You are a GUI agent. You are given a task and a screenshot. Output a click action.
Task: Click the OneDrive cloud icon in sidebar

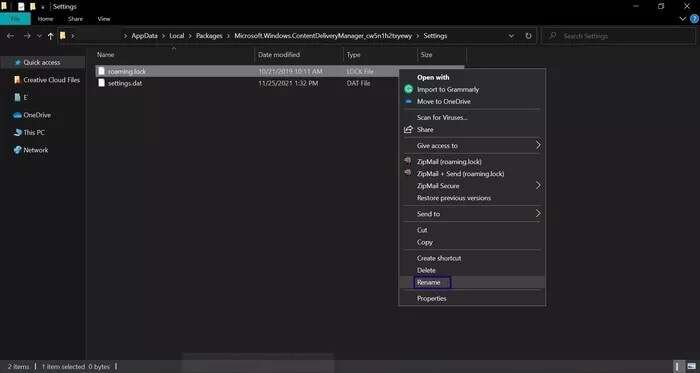(x=17, y=115)
